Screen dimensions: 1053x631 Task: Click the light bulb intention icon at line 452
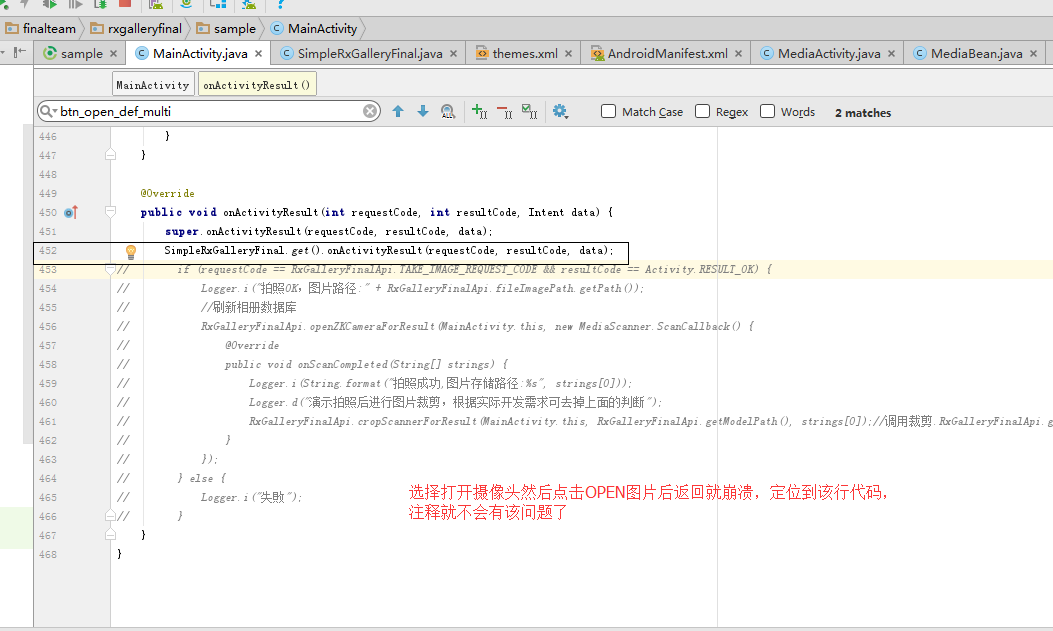coord(131,251)
